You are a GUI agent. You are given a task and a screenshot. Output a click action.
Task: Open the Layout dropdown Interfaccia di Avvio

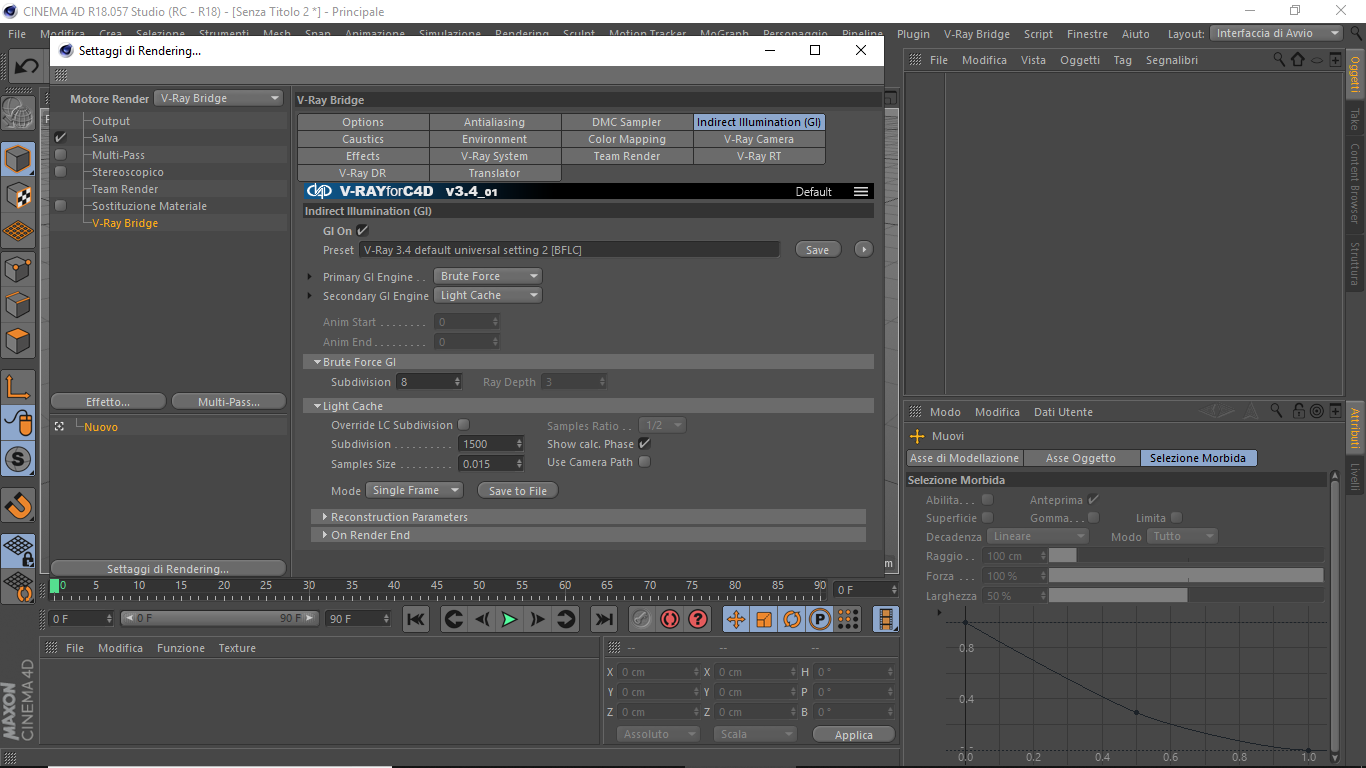1277,33
